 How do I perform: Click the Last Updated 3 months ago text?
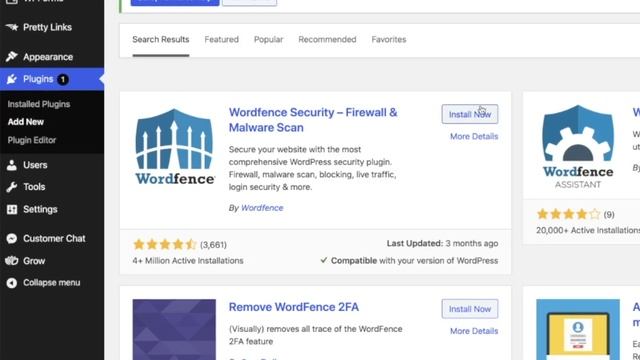tap(442, 243)
